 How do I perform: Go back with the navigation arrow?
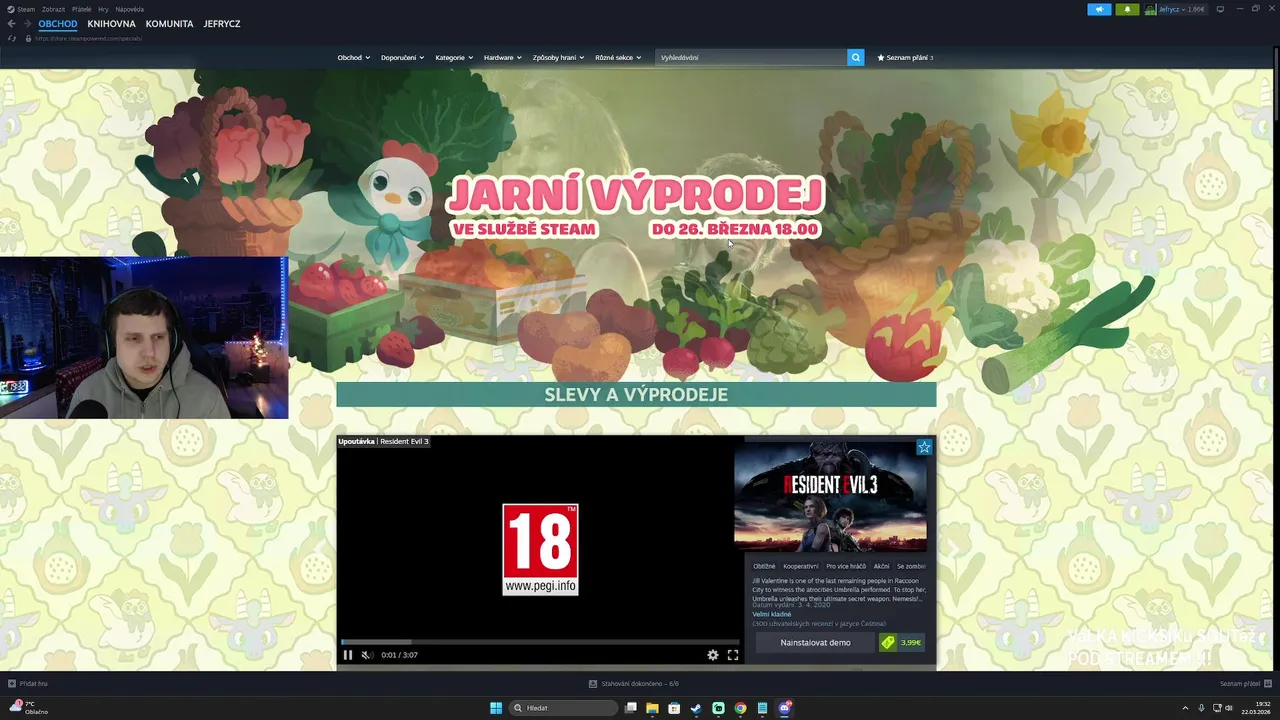tap(12, 24)
